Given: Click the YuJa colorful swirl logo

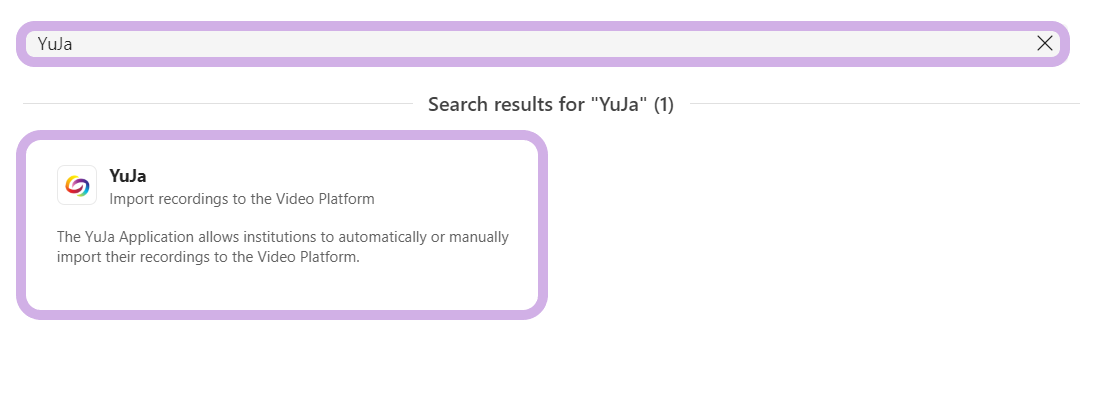Looking at the screenshot, I should click(77, 185).
